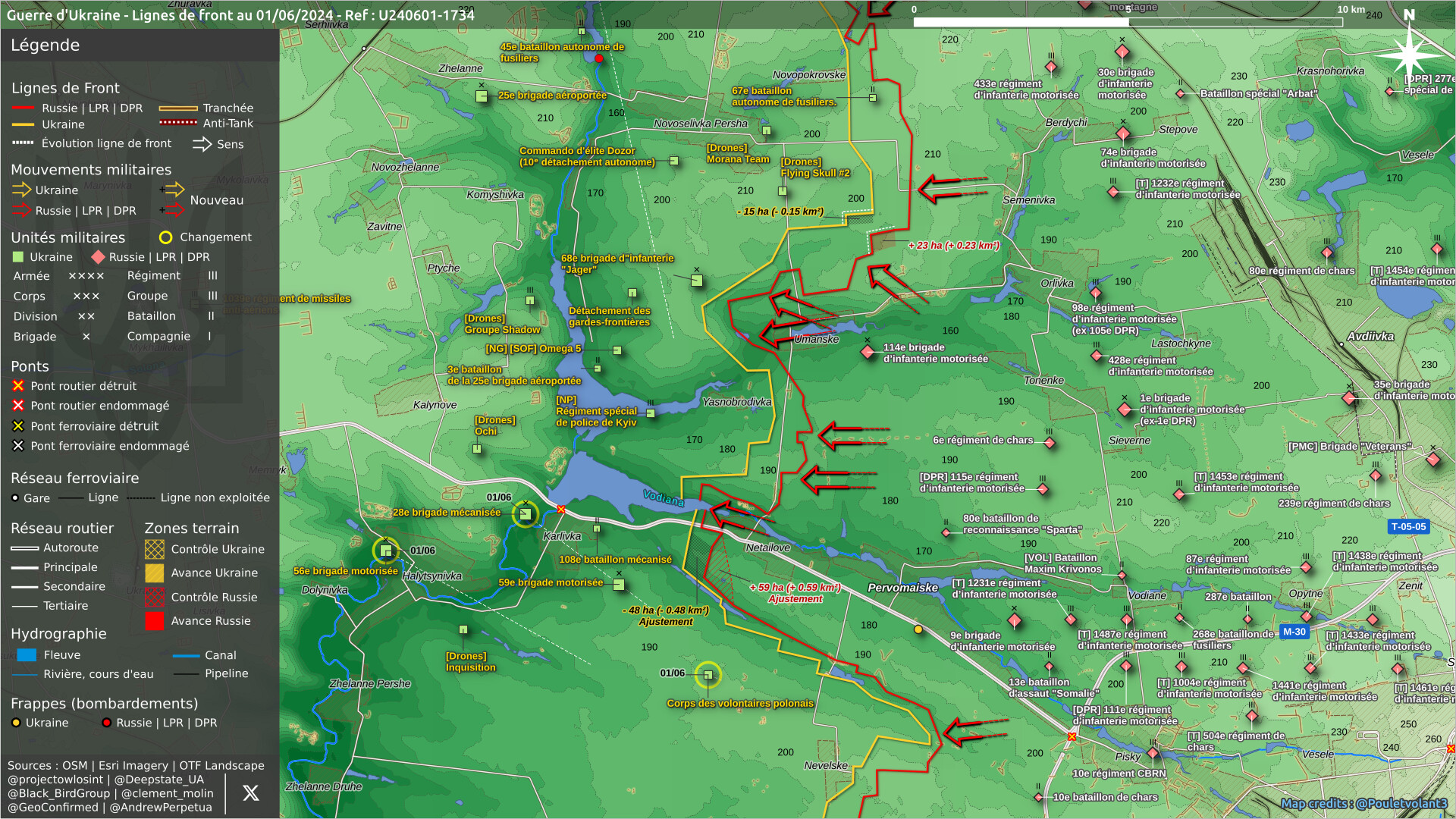Image resolution: width=1456 pixels, height=819 pixels.
Task: Click the T-05-05 road shield
Action: click(x=1408, y=526)
